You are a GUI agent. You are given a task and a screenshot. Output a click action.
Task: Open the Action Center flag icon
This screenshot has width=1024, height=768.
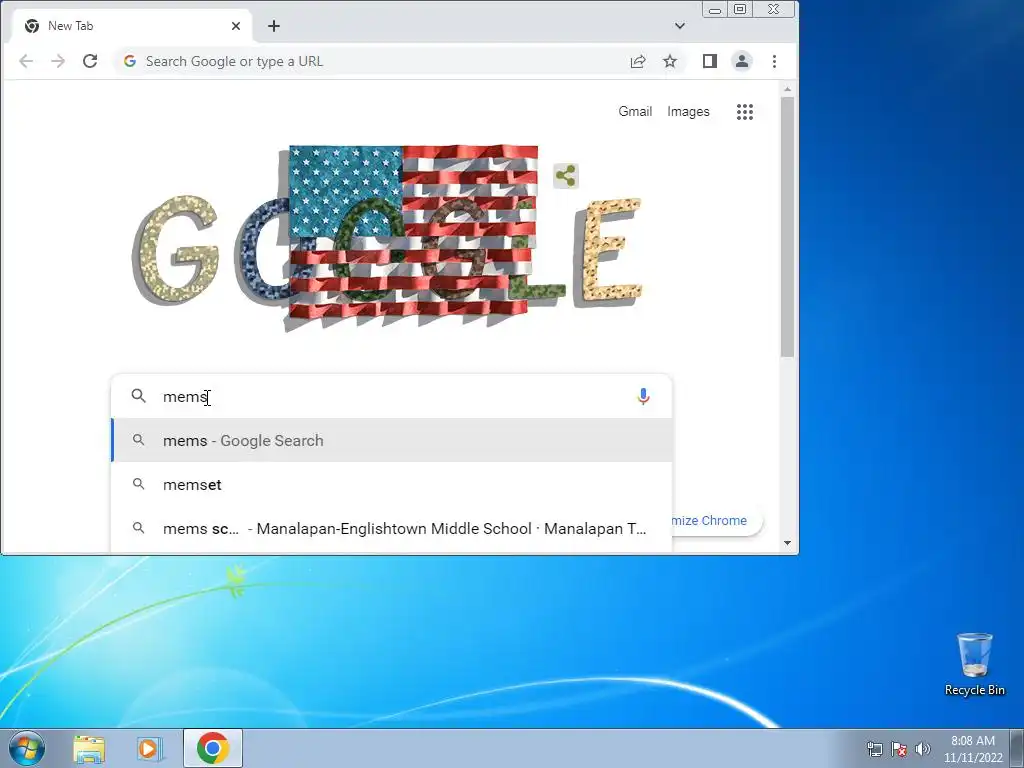[899, 749]
